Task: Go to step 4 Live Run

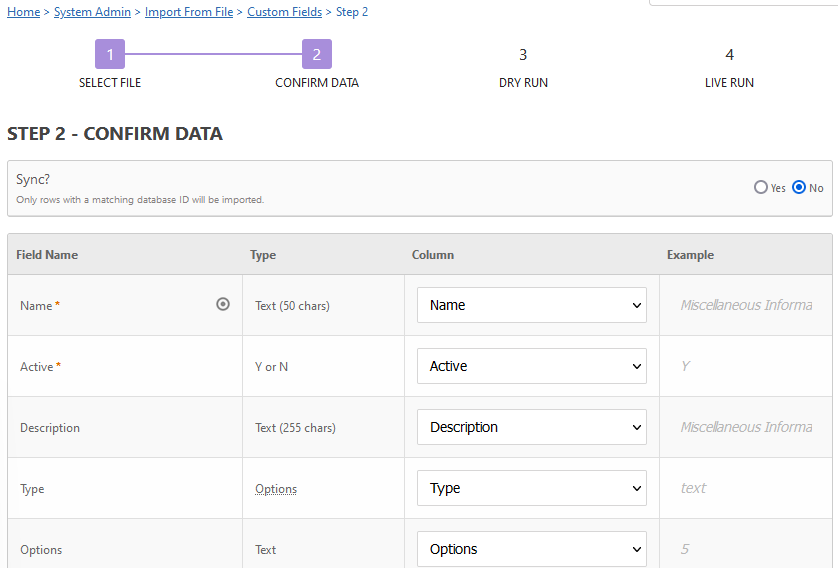Action: click(x=730, y=55)
